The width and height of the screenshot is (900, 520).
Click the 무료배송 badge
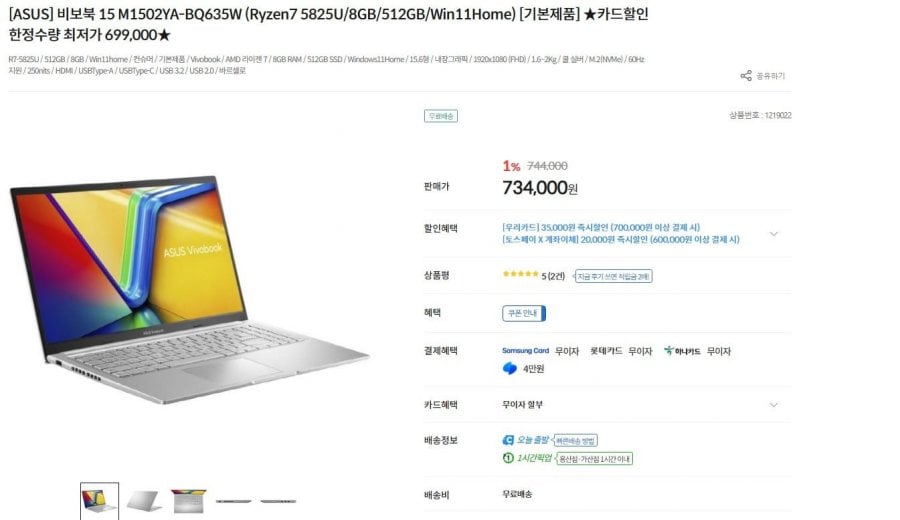pos(441,116)
